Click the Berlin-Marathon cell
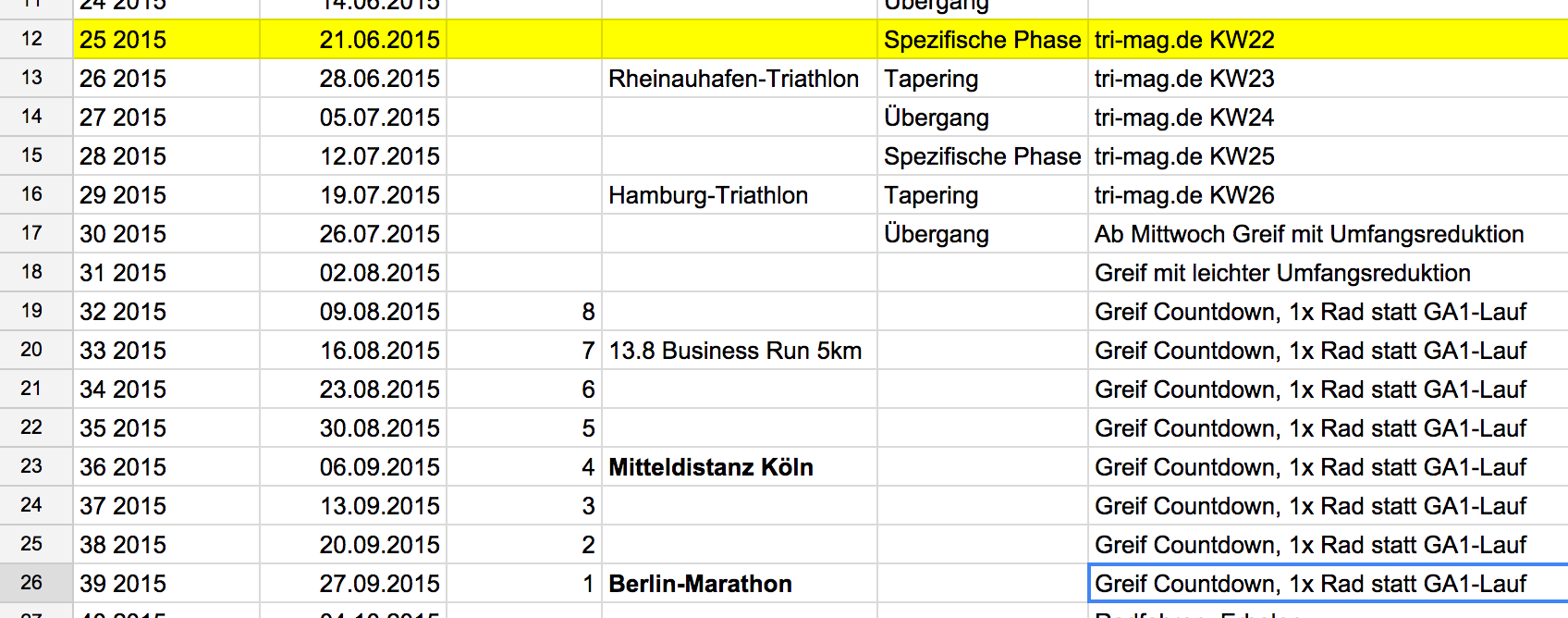The image size is (1568, 618). [x=700, y=584]
